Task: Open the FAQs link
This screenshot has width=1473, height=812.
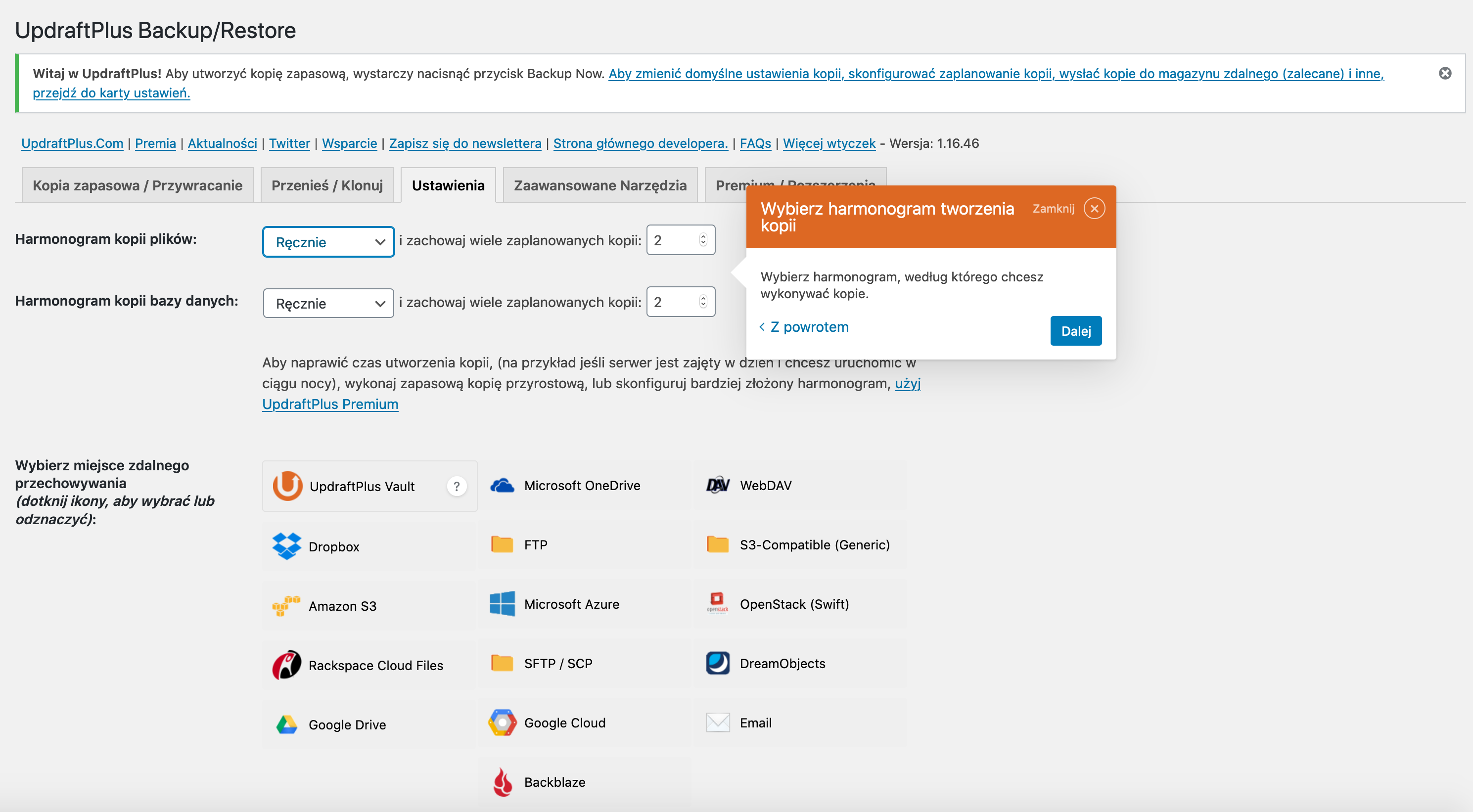Action: (755, 143)
